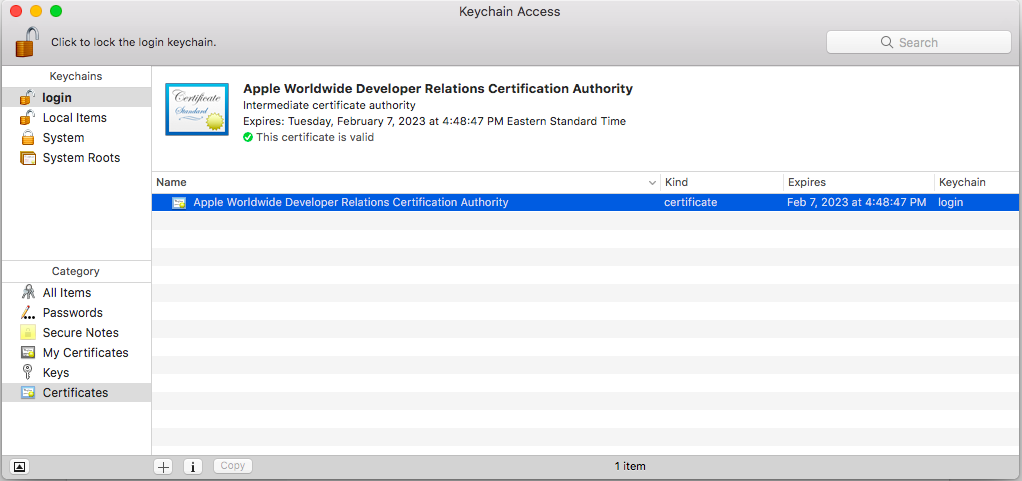The height and width of the screenshot is (481, 1022).
Task: Click the green valid certificate checkmark
Action: (x=248, y=138)
